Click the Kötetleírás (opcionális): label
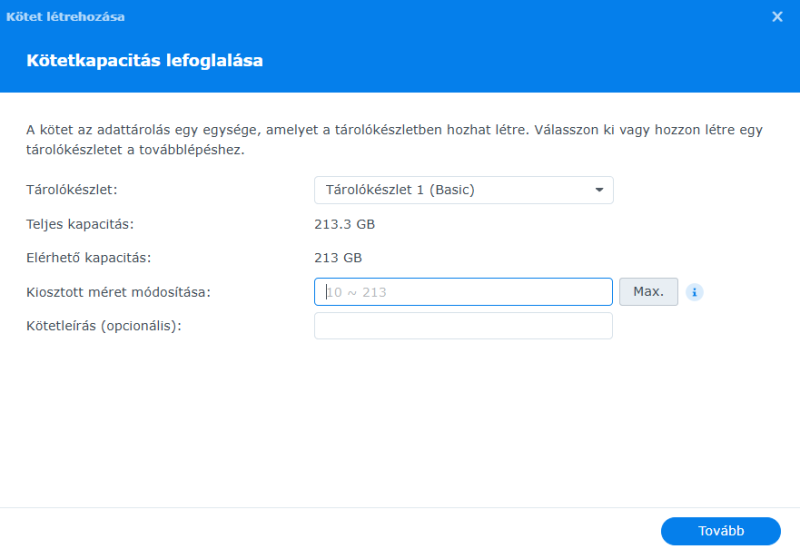800x549 pixels. point(103,326)
